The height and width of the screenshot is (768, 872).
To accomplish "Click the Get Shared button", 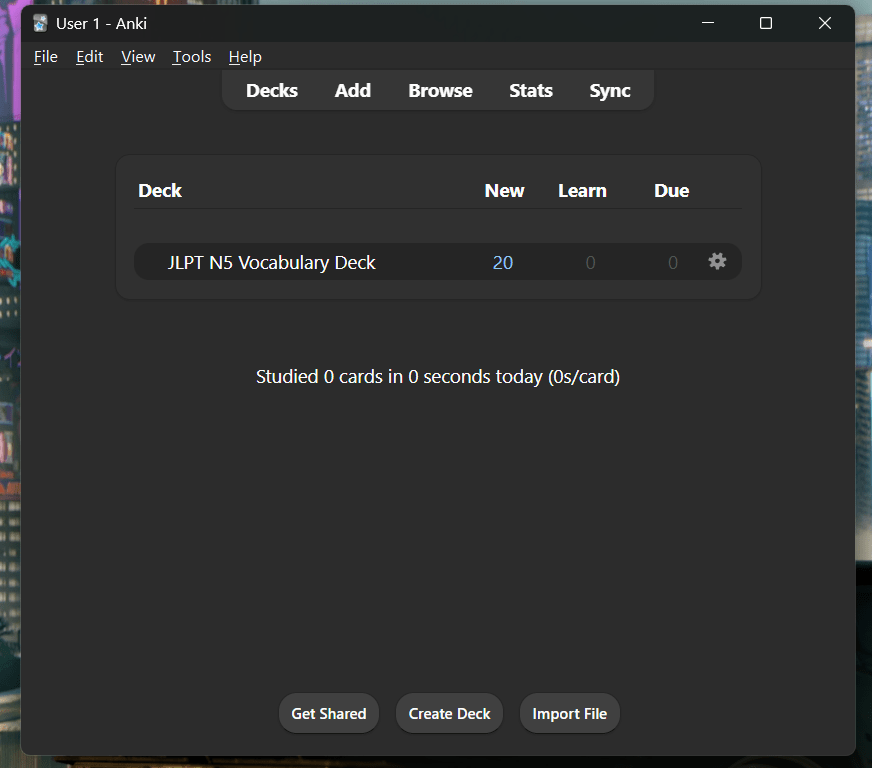I will point(328,714).
